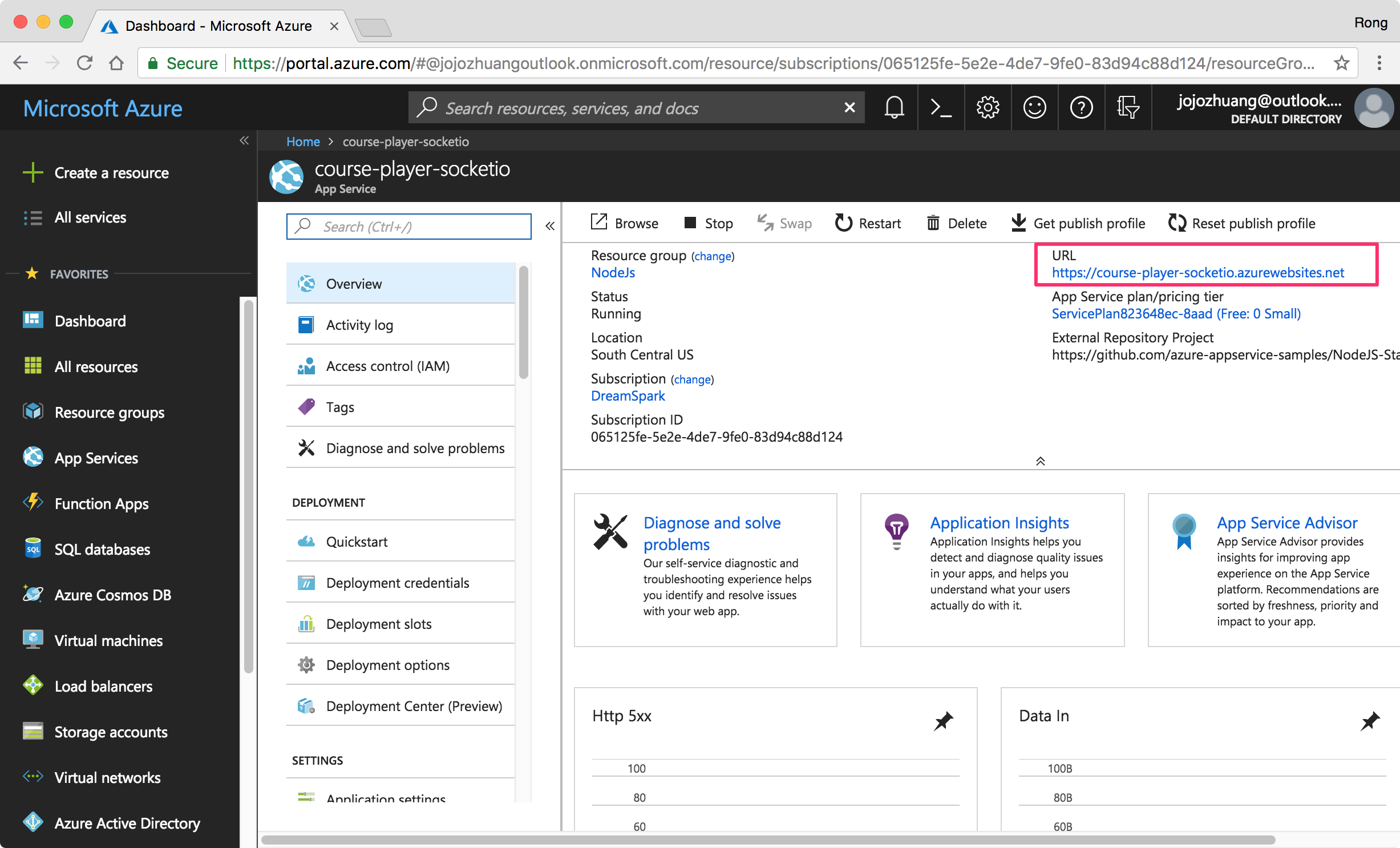The width and height of the screenshot is (1400, 848).
Task: Click Reset publish profile
Action: (x=1242, y=223)
